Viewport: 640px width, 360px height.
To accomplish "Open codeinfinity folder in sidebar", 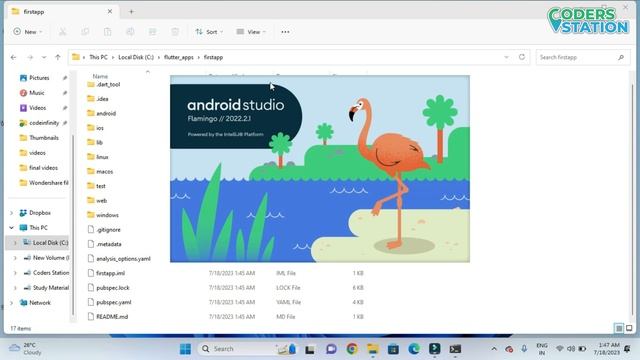I will pos(44,123).
